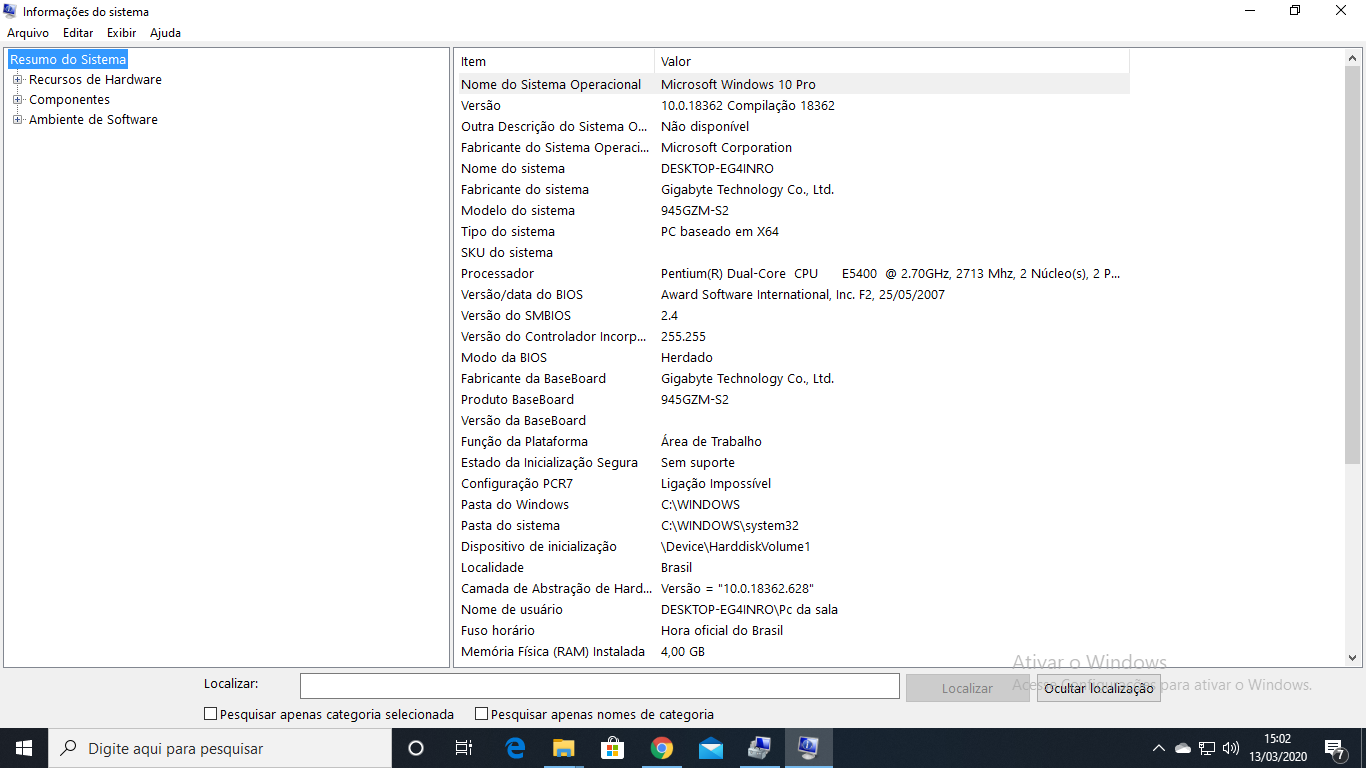
Task: Select Nome do sistema row
Action: pos(793,168)
